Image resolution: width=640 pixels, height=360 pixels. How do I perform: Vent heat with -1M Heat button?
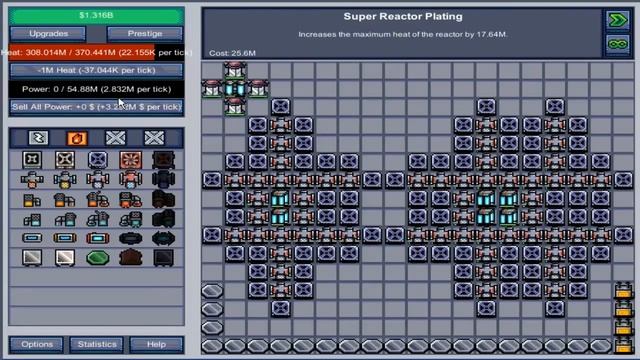click(x=96, y=70)
